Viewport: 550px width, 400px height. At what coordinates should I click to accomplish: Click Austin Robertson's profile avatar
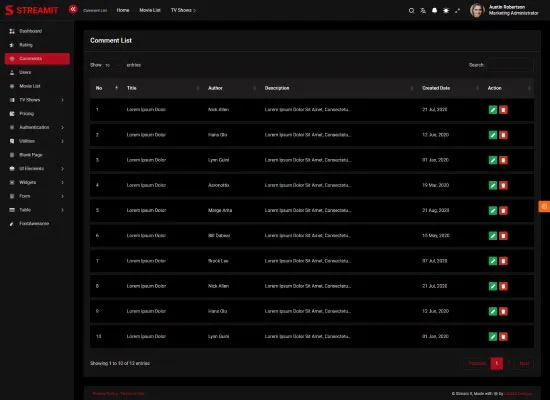coord(477,10)
